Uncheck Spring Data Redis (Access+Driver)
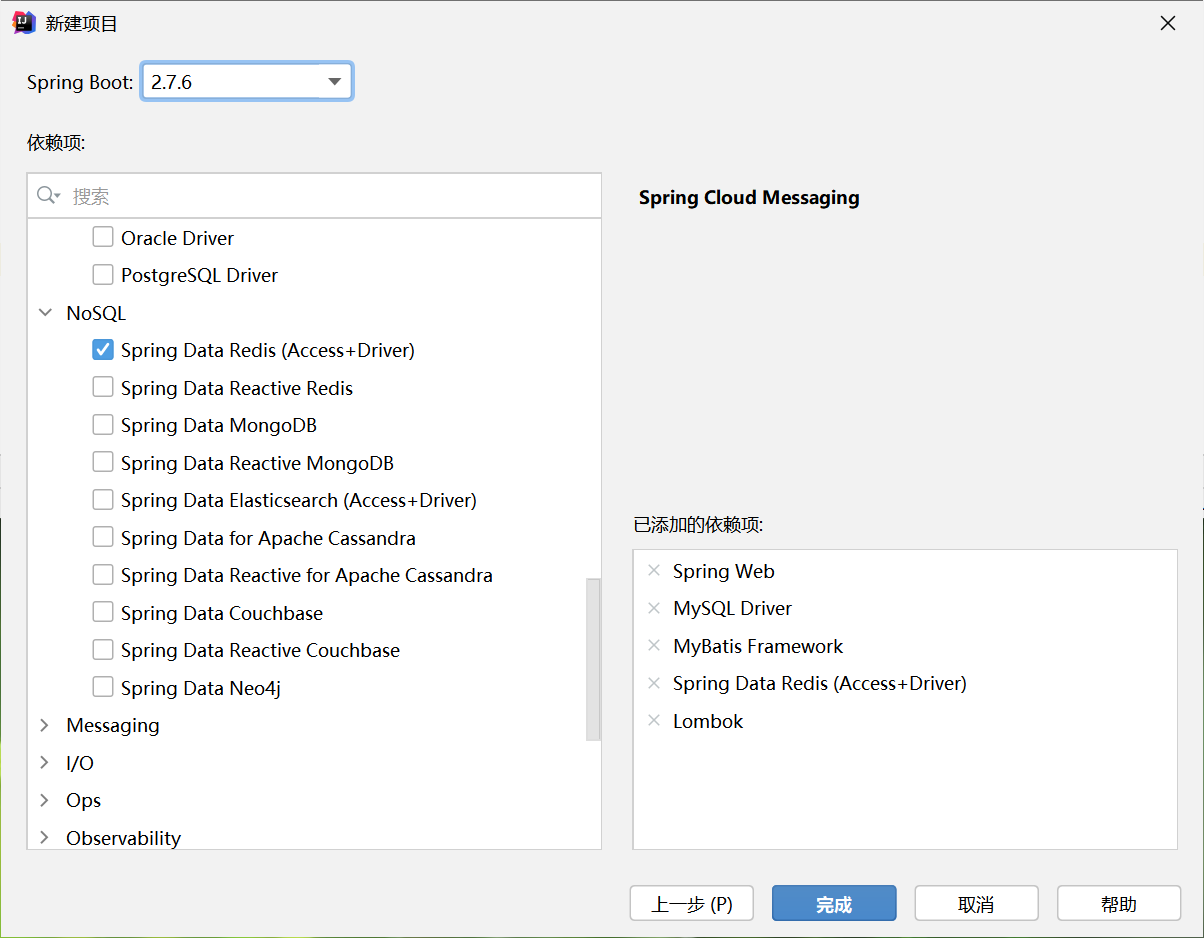This screenshot has width=1204, height=938. pyautogui.click(x=103, y=350)
